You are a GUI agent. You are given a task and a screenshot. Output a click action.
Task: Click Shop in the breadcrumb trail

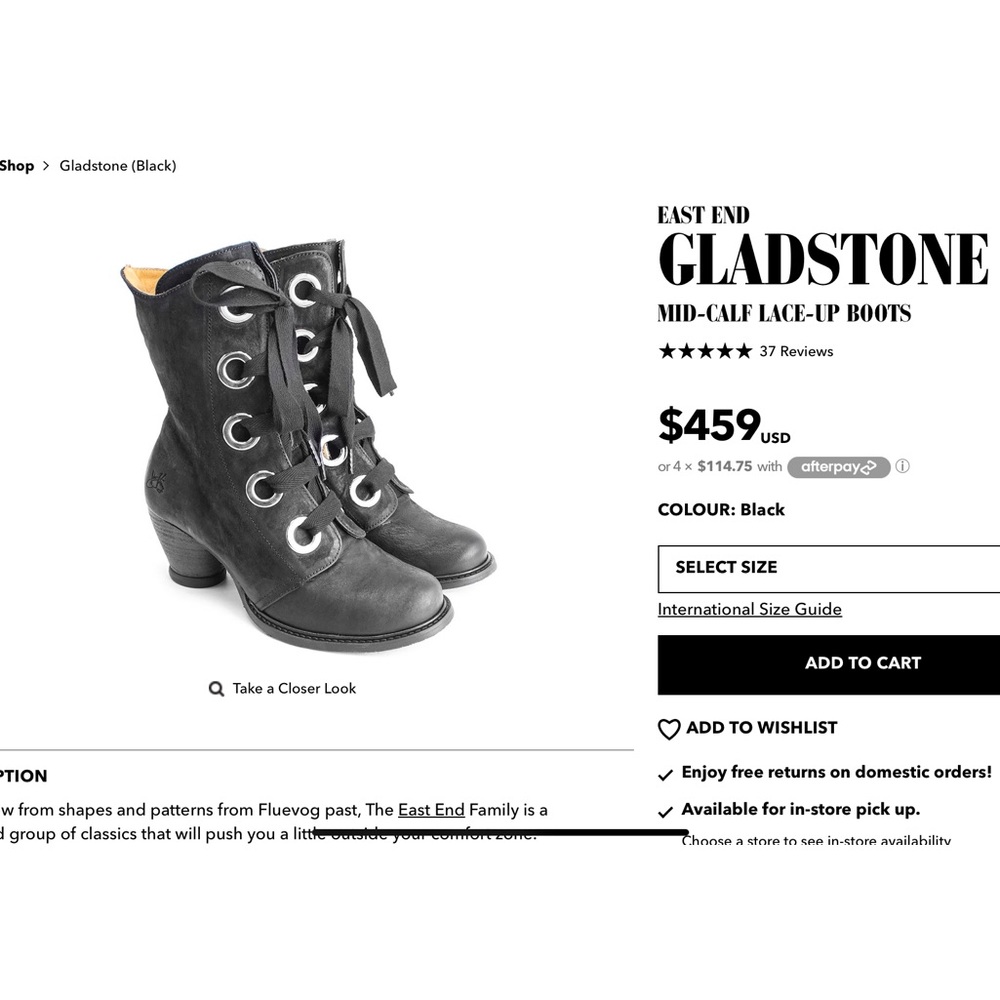(16, 166)
